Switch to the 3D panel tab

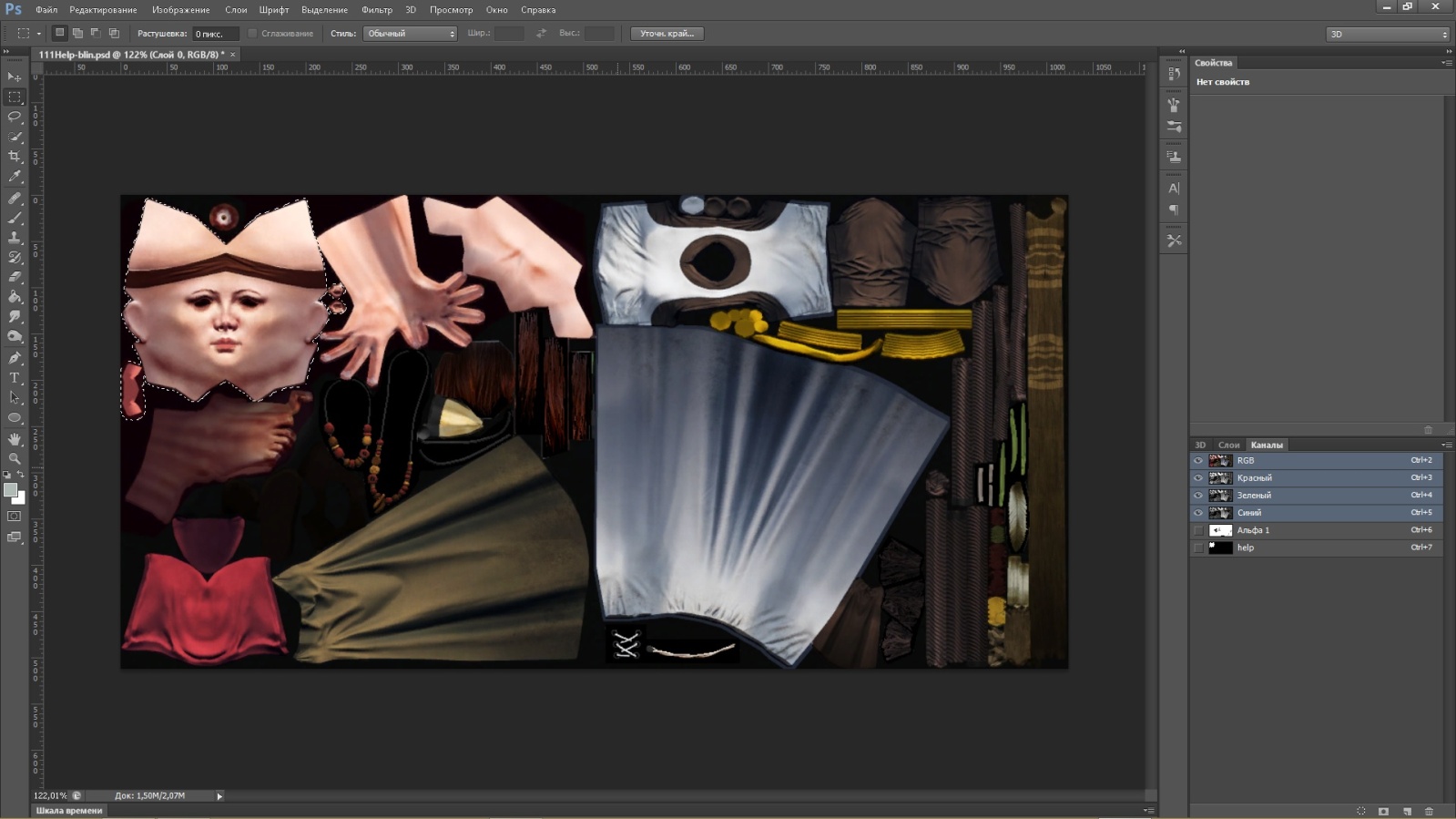(x=1200, y=445)
